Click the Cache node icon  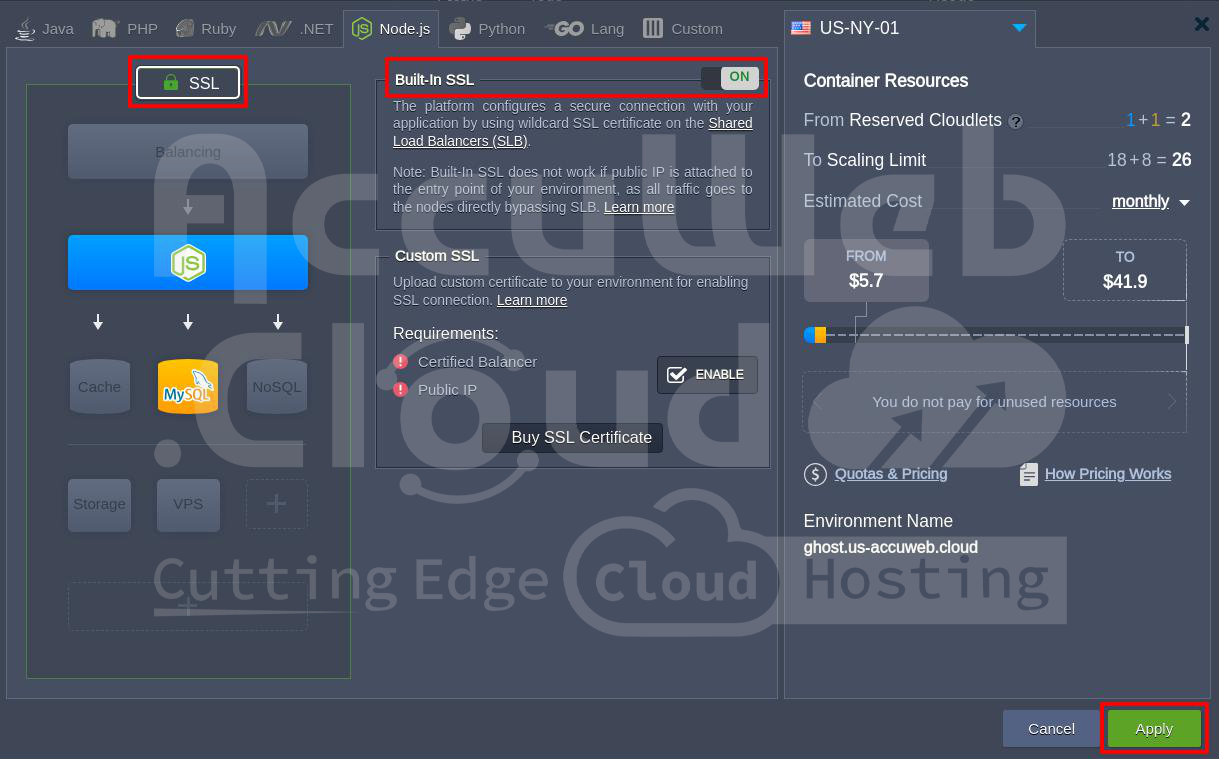[99, 387]
